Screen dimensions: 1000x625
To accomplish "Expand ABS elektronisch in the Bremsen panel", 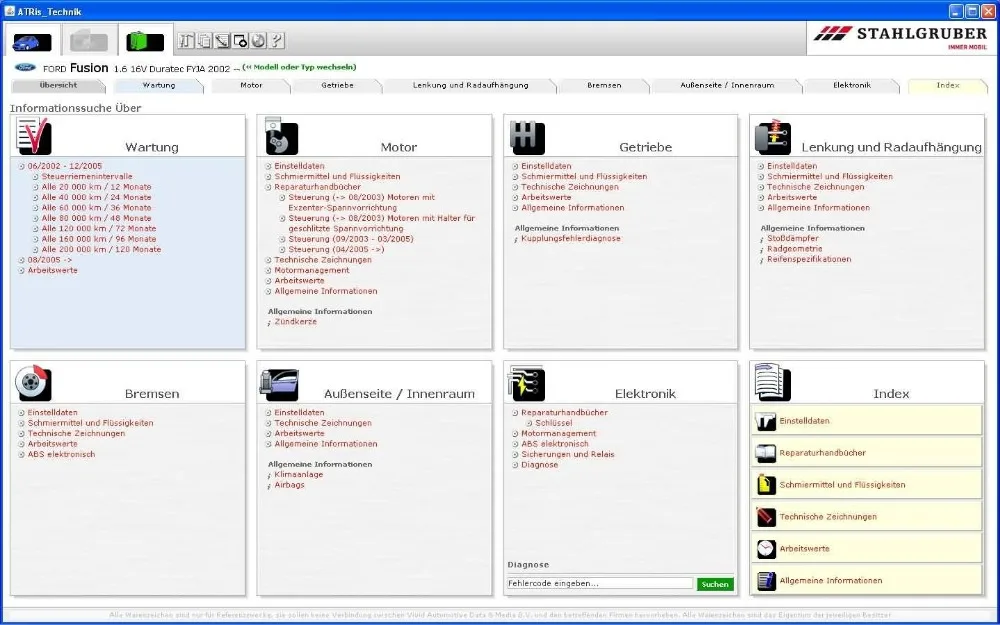I will [x=22, y=455].
